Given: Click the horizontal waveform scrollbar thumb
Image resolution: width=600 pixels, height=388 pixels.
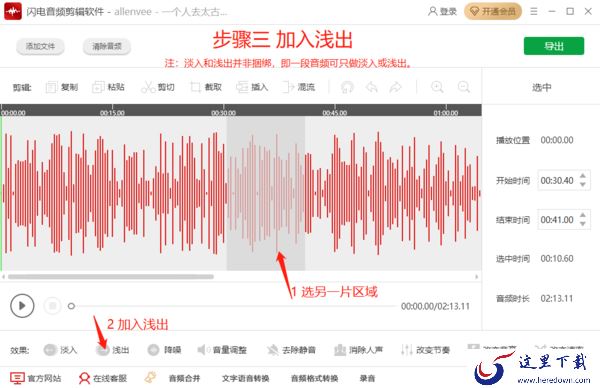Looking at the screenshot, I should tap(111, 277).
